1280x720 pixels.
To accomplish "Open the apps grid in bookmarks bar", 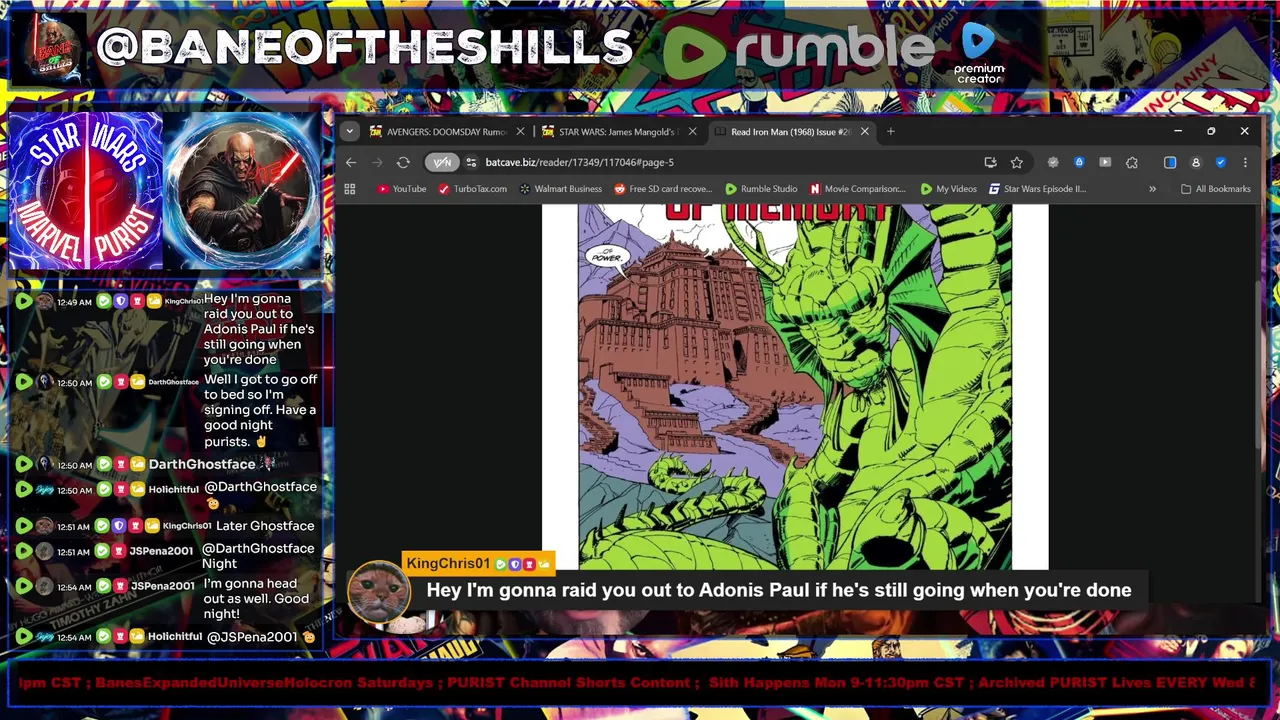I will pos(350,189).
